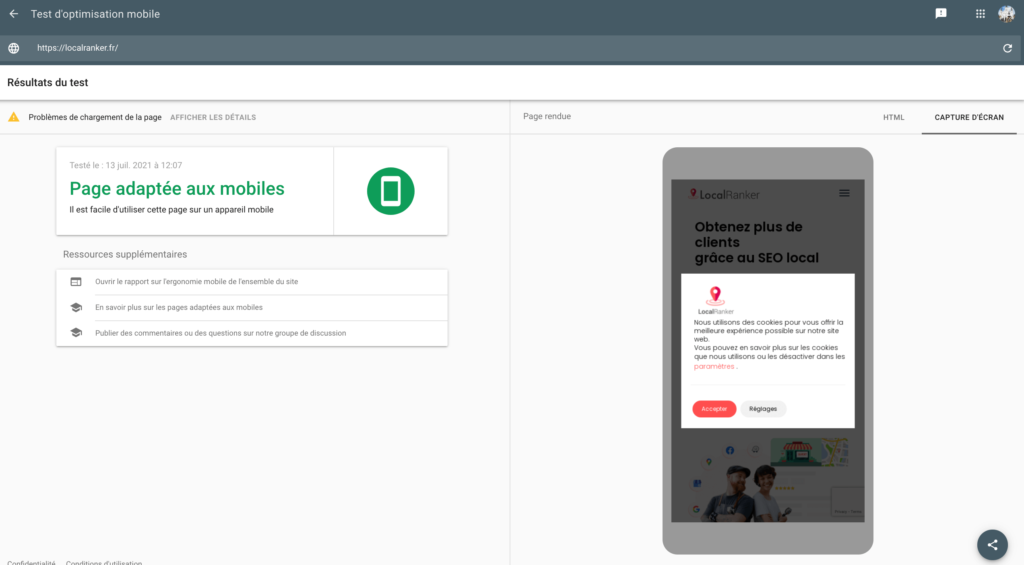Click the back arrow in the header
Viewport: 1024px width, 565px height.
coord(14,14)
